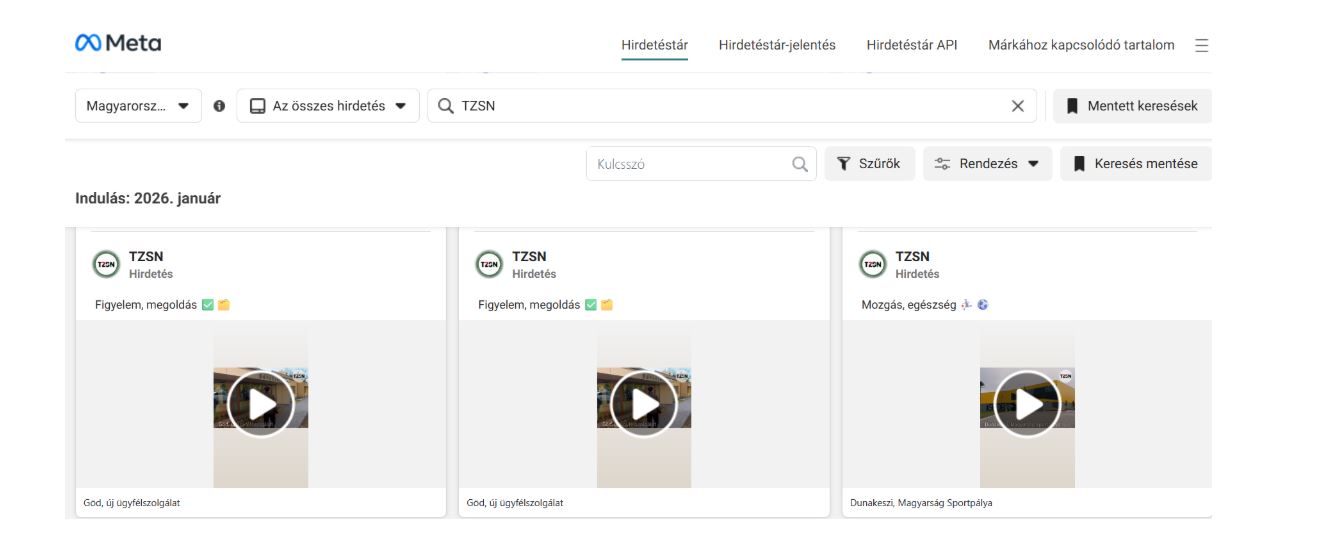The height and width of the screenshot is (558, 1320).
Task: Click the Szűrők filter button
Action: click(869, 164)
